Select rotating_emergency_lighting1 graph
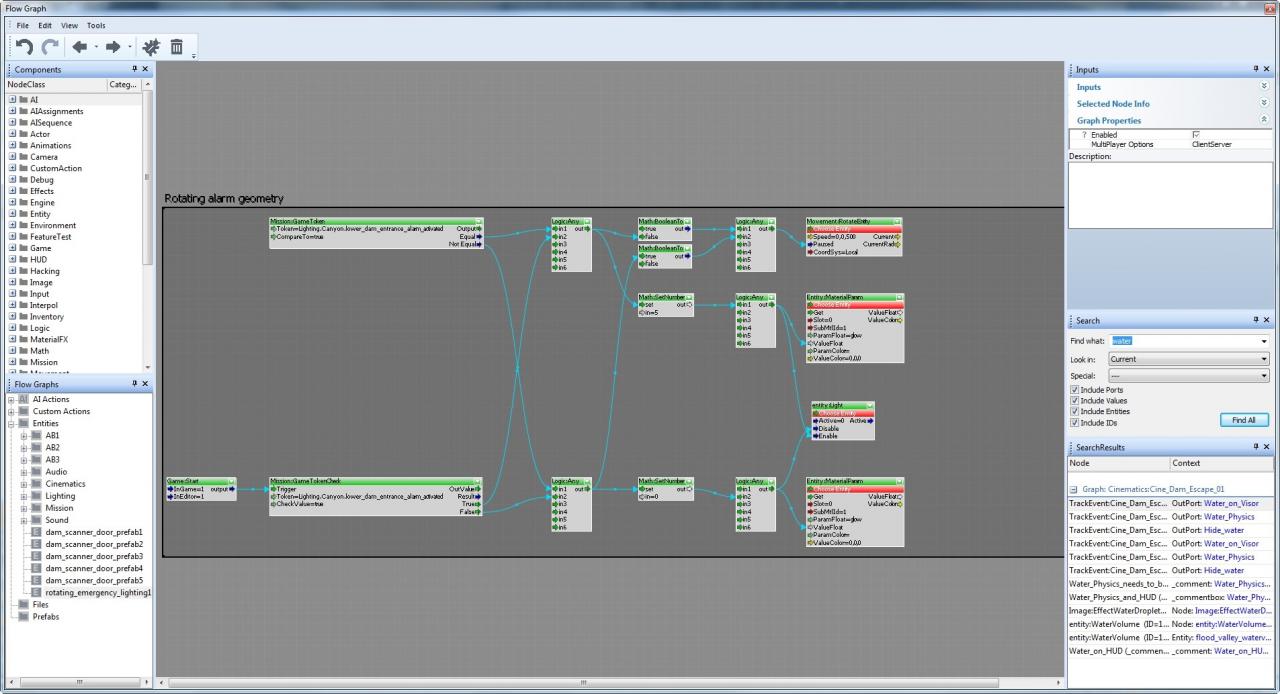Screen dimensions: 1280x694 click(98, 592)
